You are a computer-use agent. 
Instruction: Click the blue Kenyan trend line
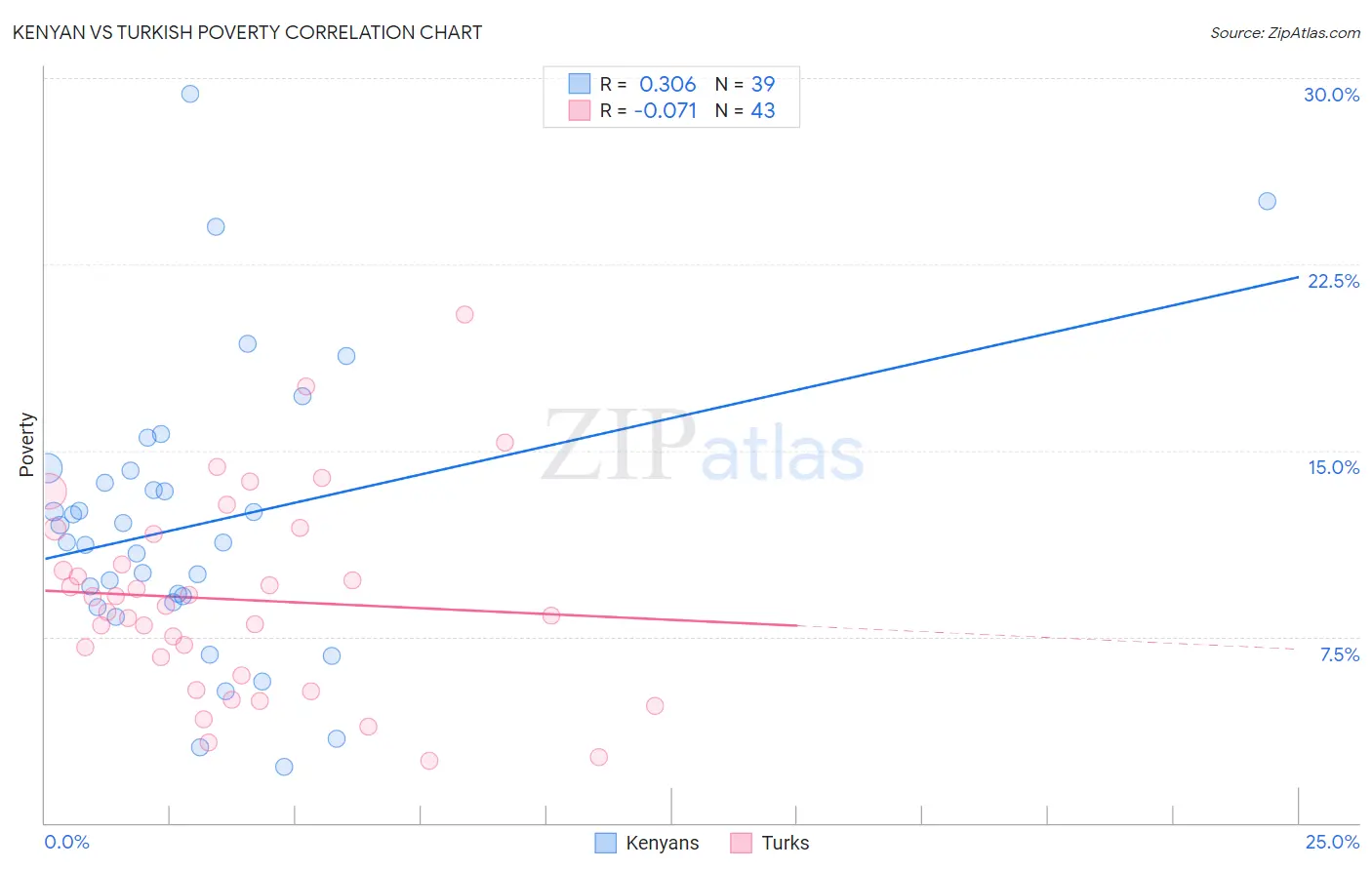click(x=671, y=417)
